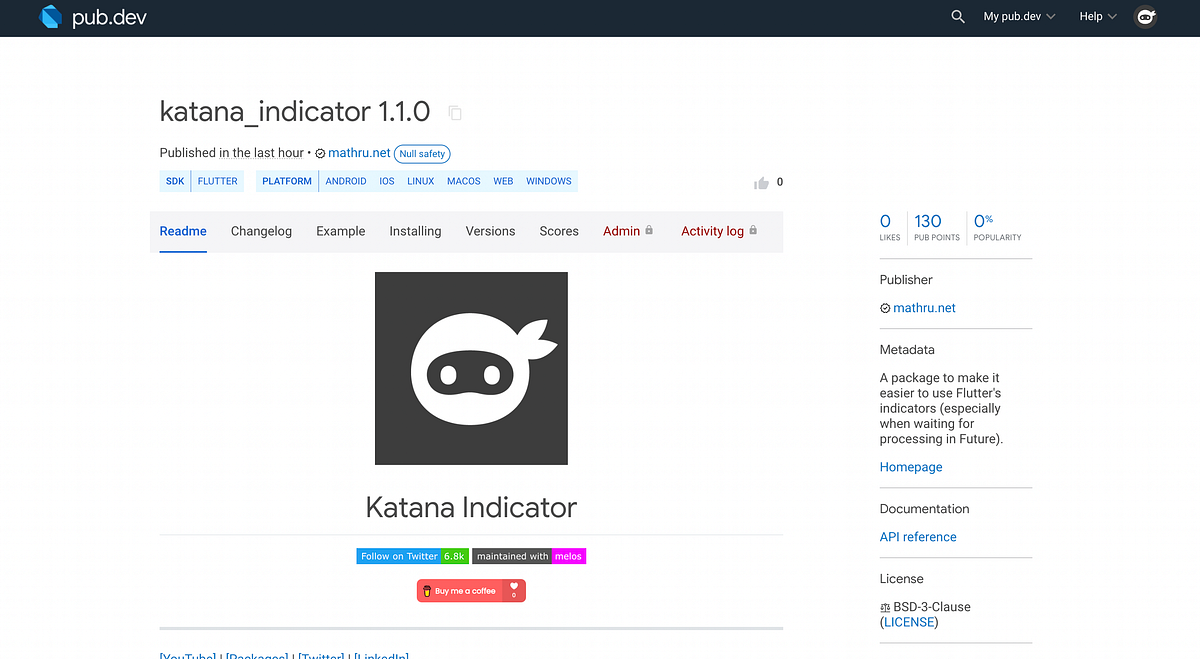This screenshot has height=659, width=1200.
Task: Click the thumbs-up like icon
Action: tap(760, 182)
